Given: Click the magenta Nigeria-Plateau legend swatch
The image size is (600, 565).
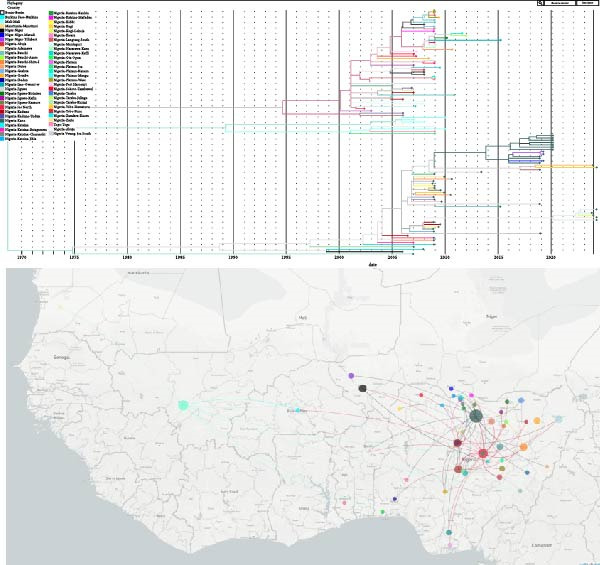Looking at the screenshot, I should pos(51,62).
